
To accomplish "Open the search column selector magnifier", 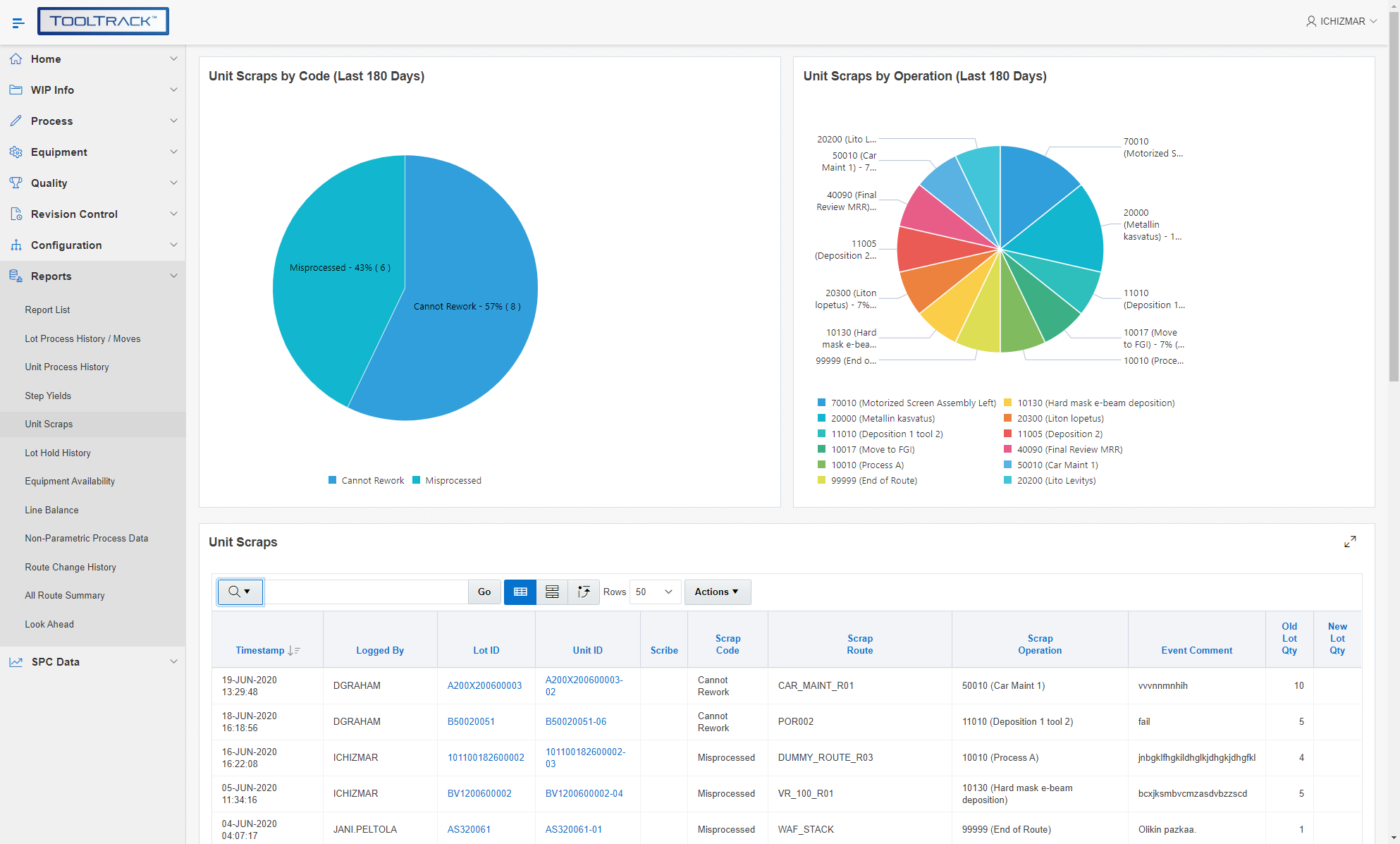I will (x=240, y=592).
